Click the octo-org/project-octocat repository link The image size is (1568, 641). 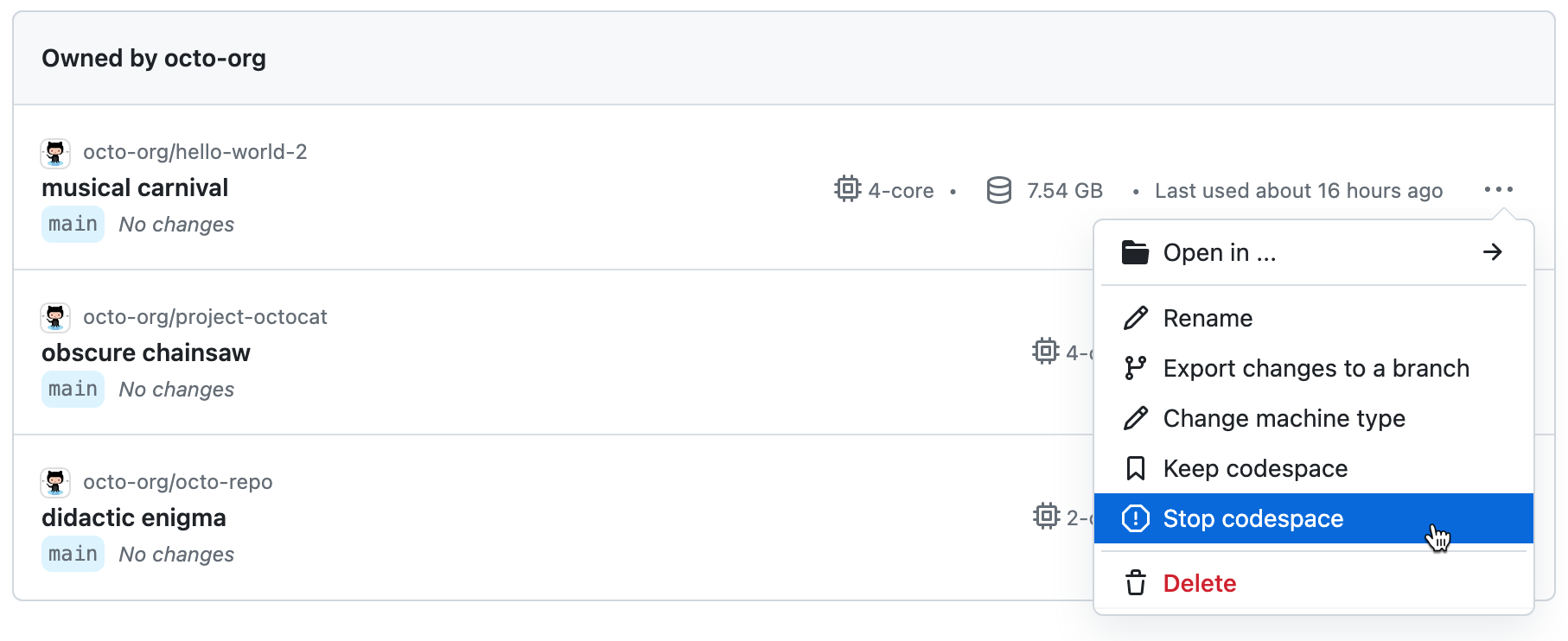[205, 317]
